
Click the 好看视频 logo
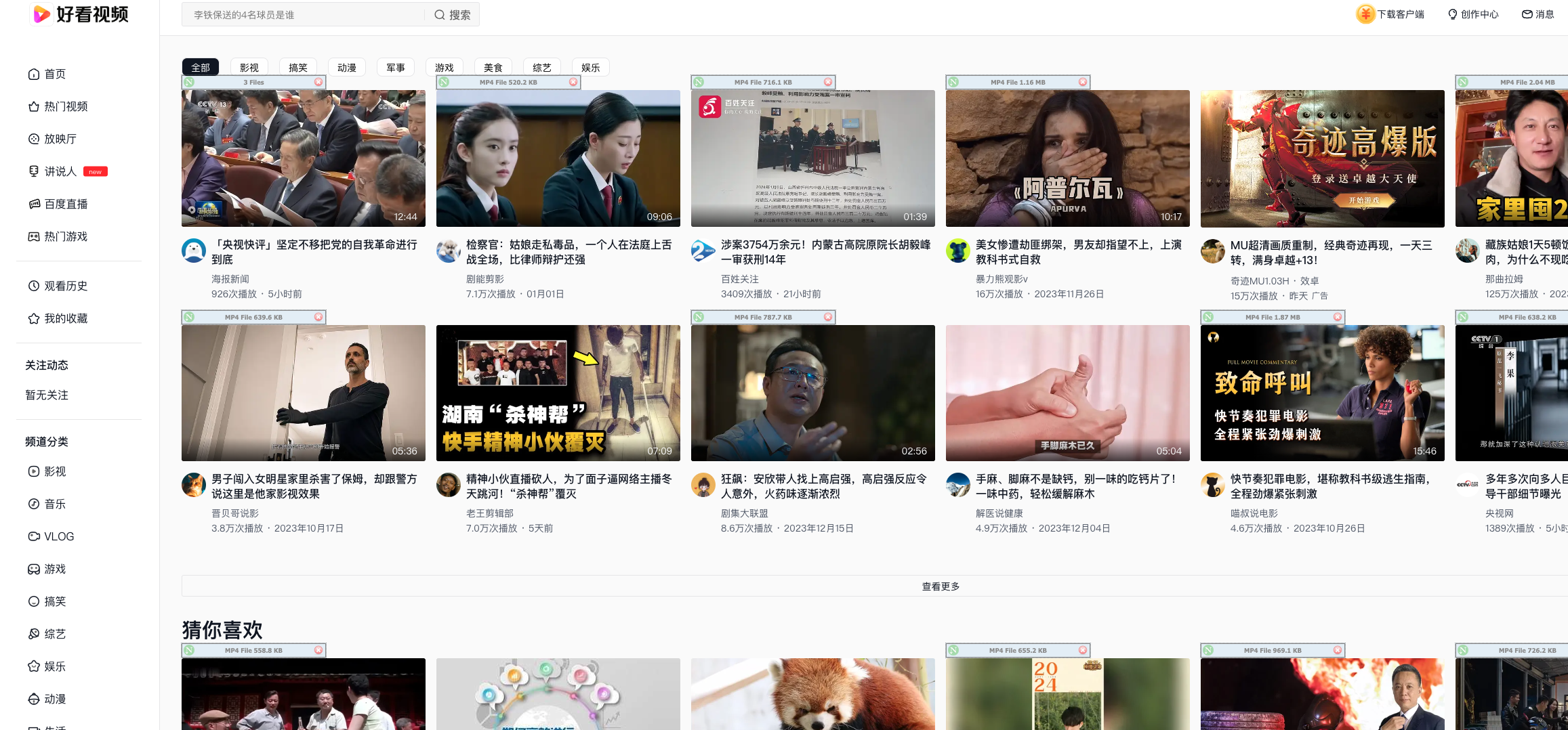[80, 14]
